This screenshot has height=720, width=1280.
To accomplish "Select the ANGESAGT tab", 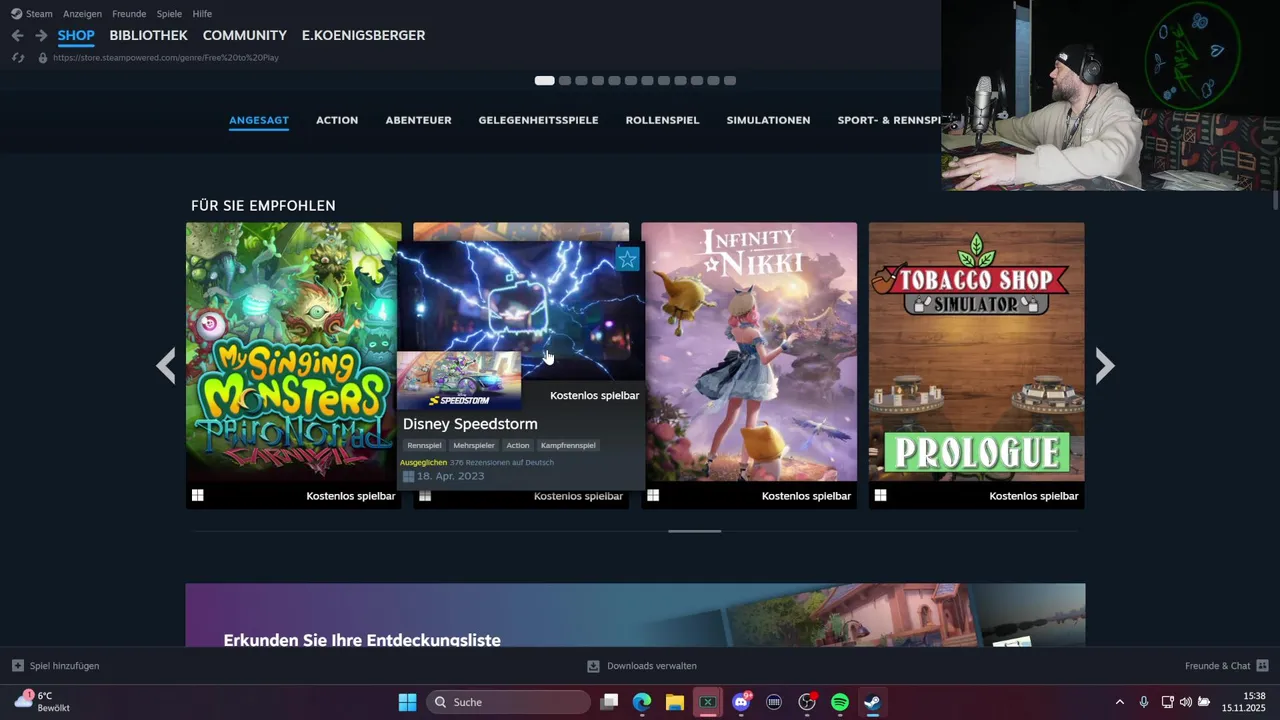I will click(x=259, y=120).
